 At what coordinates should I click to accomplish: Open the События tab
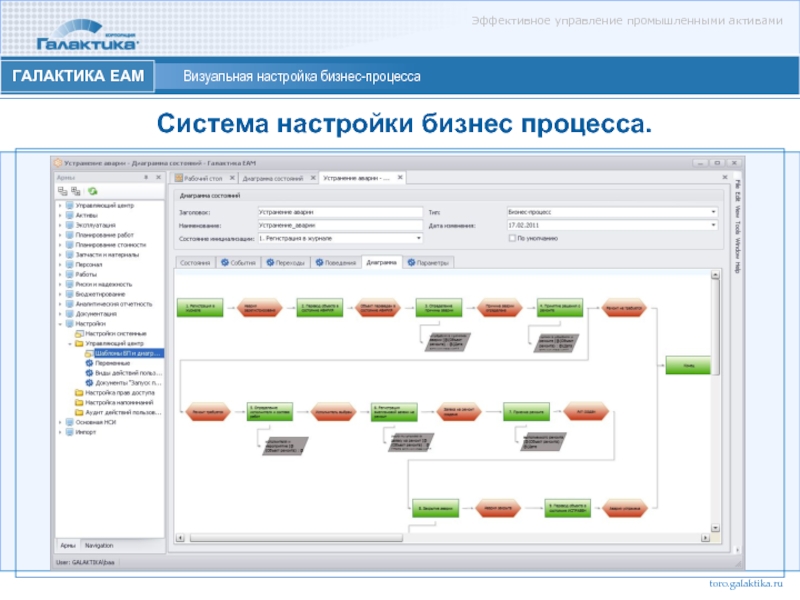[238, 263]
